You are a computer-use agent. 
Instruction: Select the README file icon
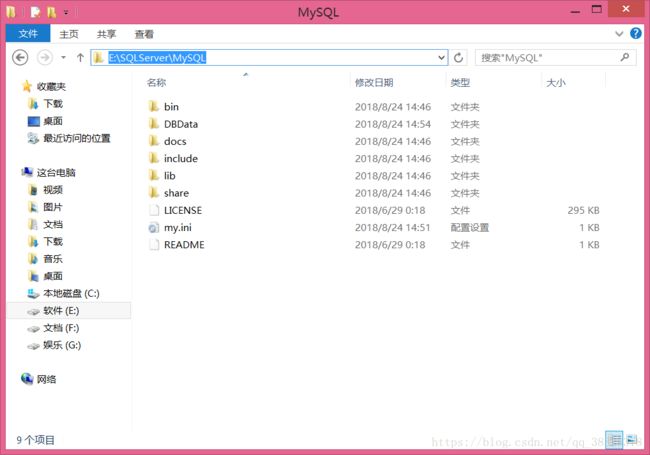(154, 244)
